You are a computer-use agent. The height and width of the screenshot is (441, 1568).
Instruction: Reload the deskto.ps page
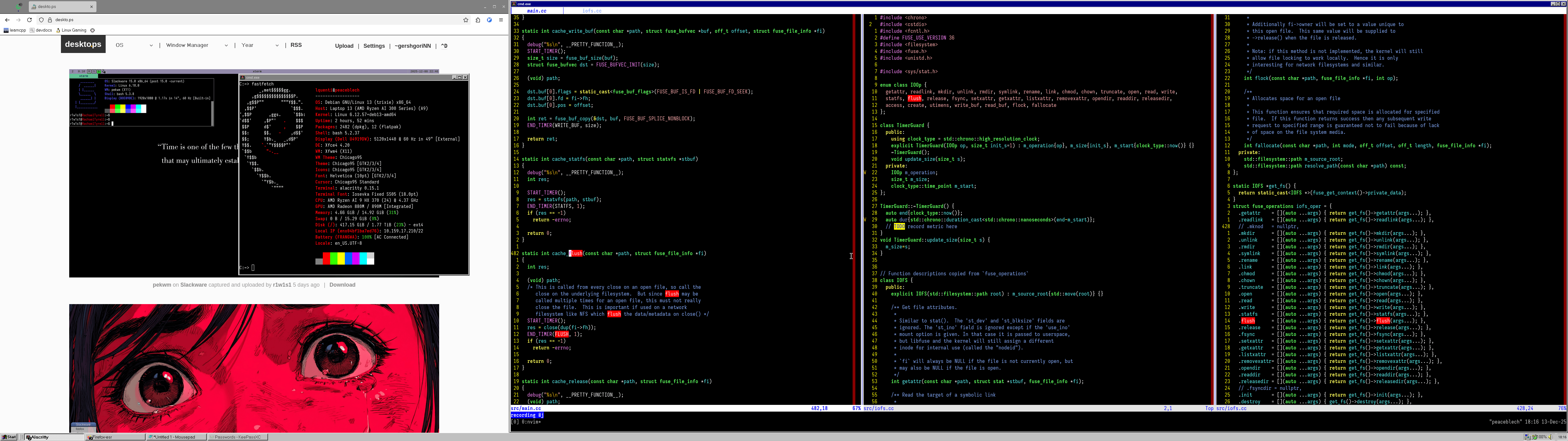coord(29,20)
